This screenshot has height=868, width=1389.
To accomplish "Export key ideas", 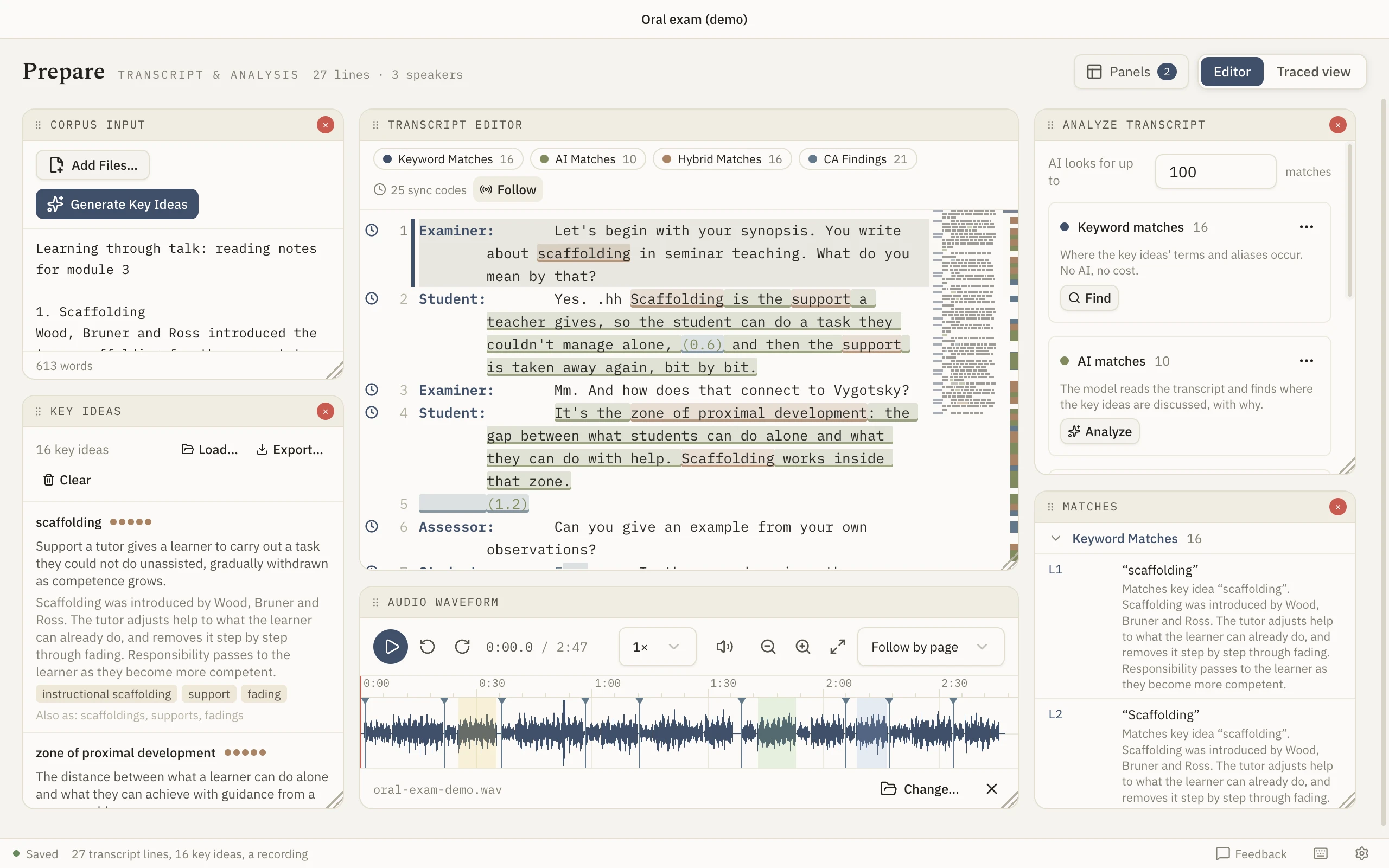I will pyautogui.click(x=289, y=450).
